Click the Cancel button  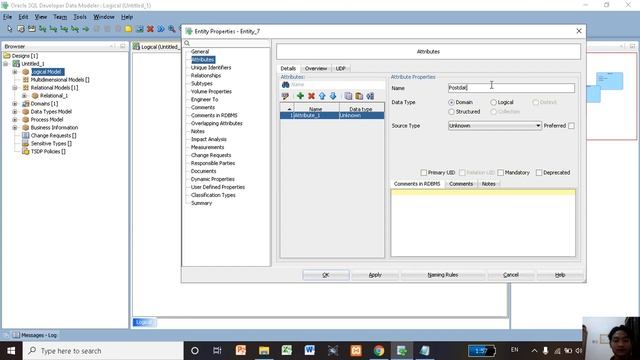[x=511, y=275]
